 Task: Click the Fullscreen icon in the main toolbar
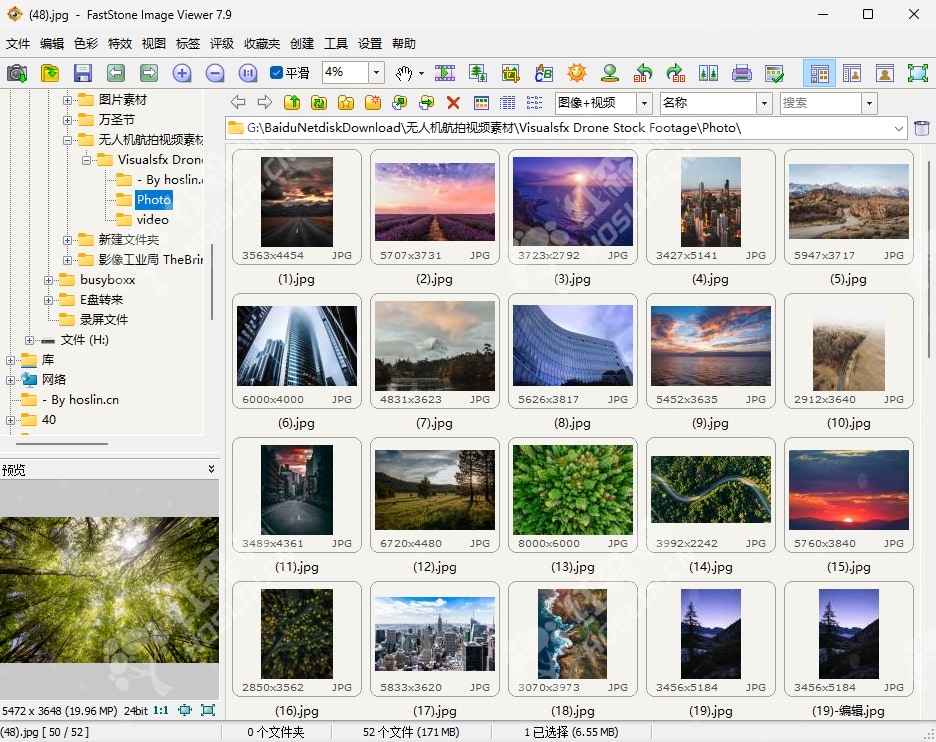coord(917,73)
